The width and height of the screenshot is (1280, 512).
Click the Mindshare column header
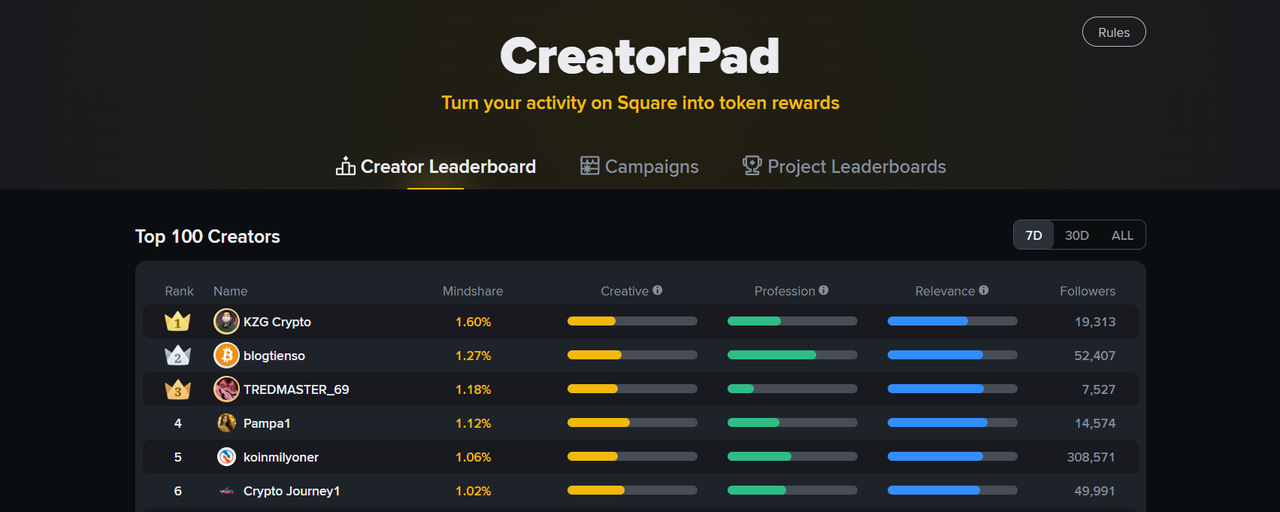click(473, 291)
